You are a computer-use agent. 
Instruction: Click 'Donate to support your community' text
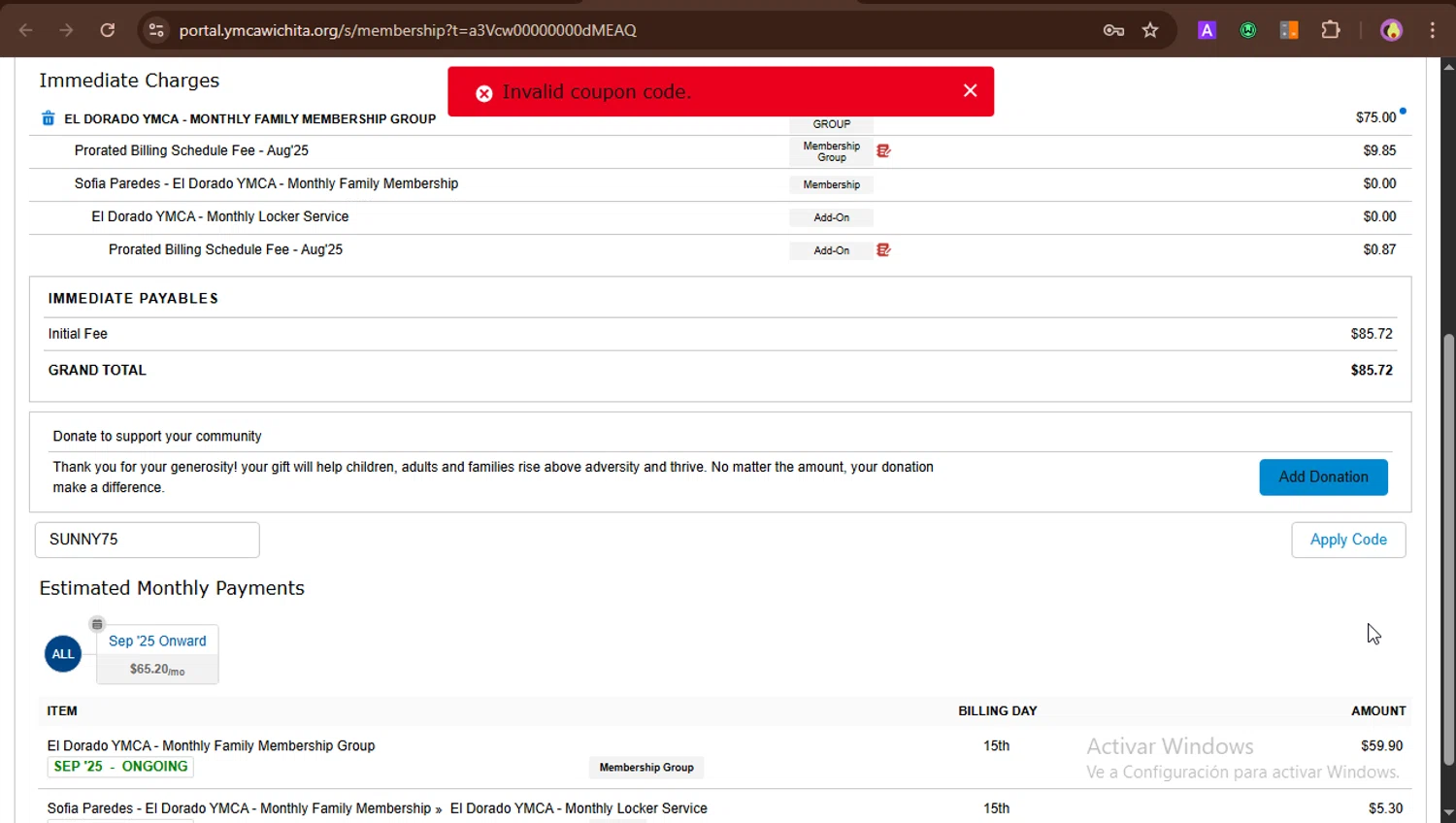157,437
